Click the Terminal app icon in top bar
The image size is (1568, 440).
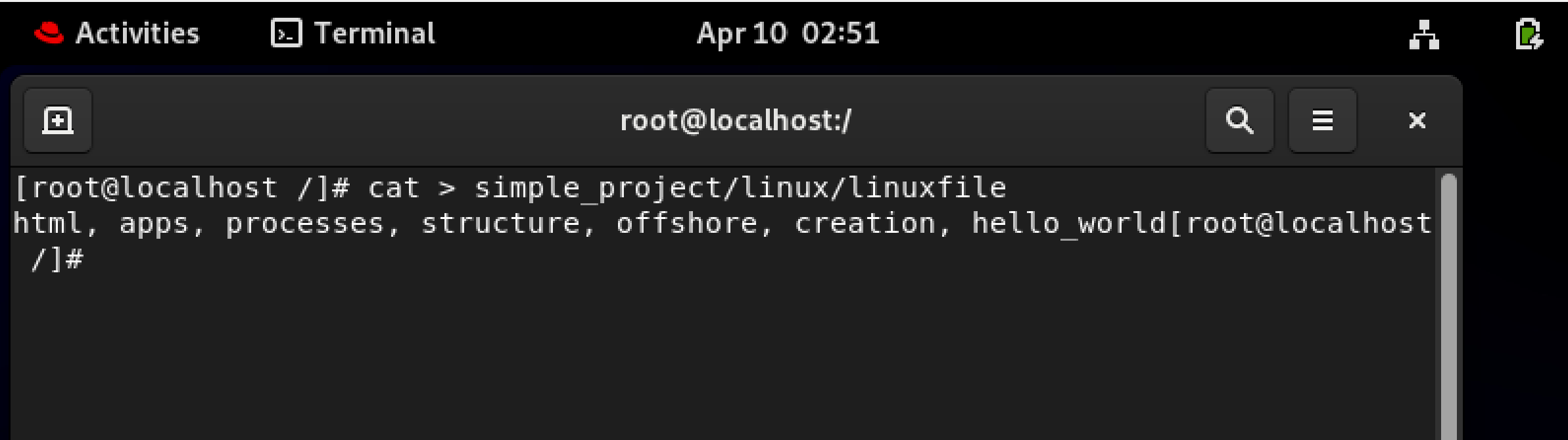tap(287, 33)
